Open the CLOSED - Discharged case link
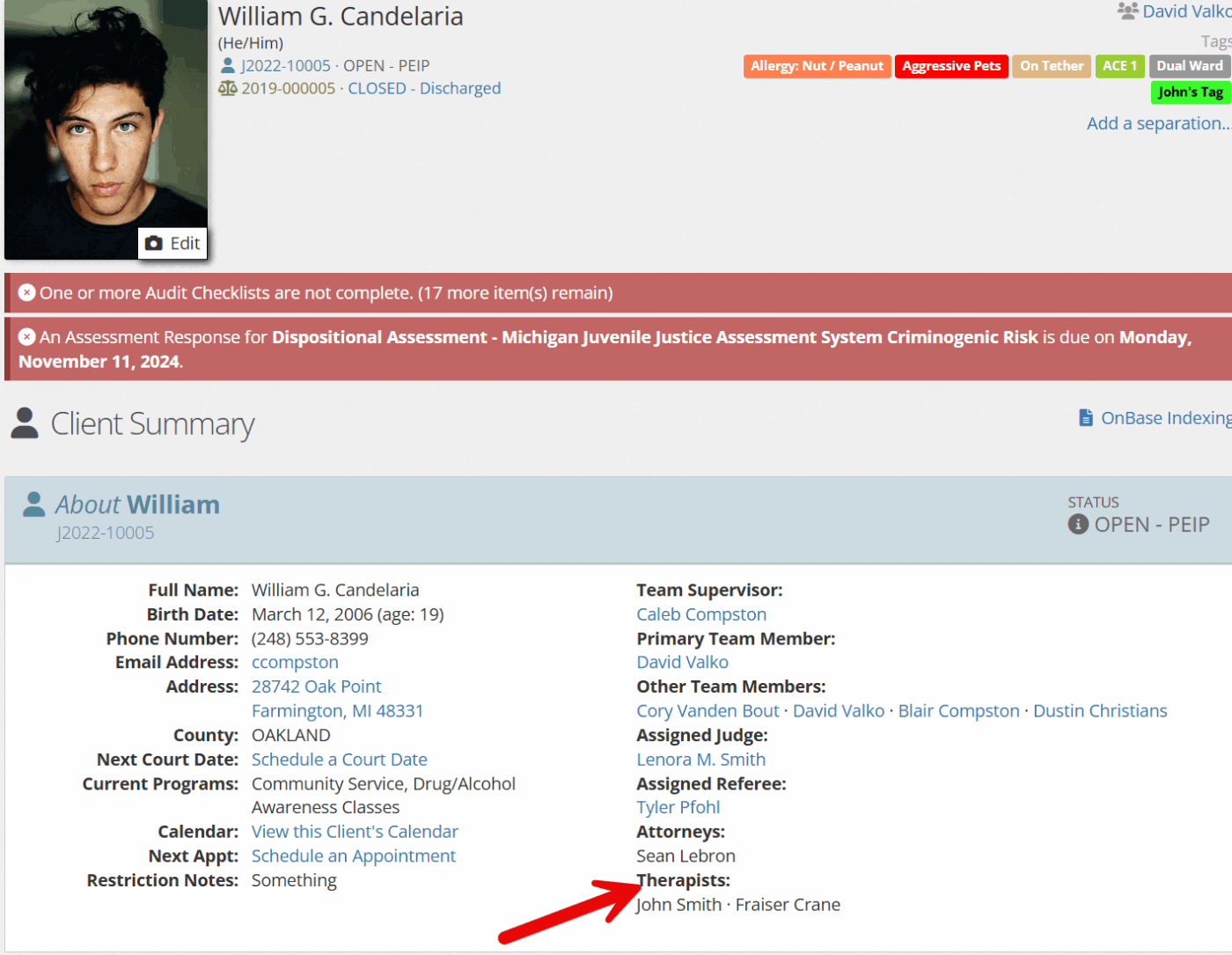This screenshot has height=955, width=1232. (424, 89)
